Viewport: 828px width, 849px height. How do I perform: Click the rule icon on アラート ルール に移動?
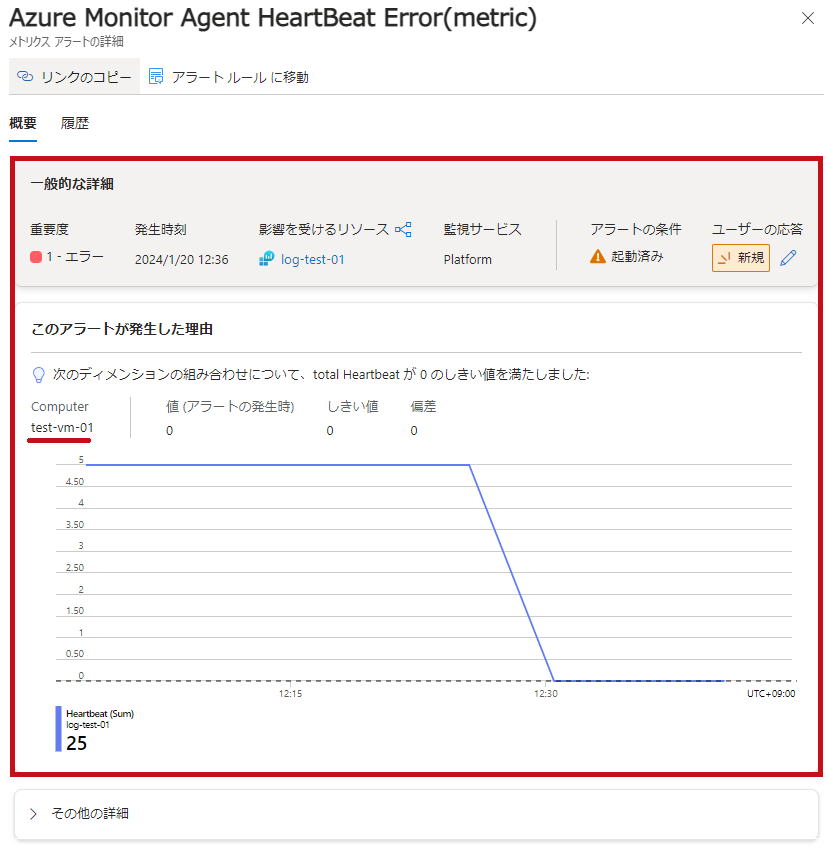point(156,76)
